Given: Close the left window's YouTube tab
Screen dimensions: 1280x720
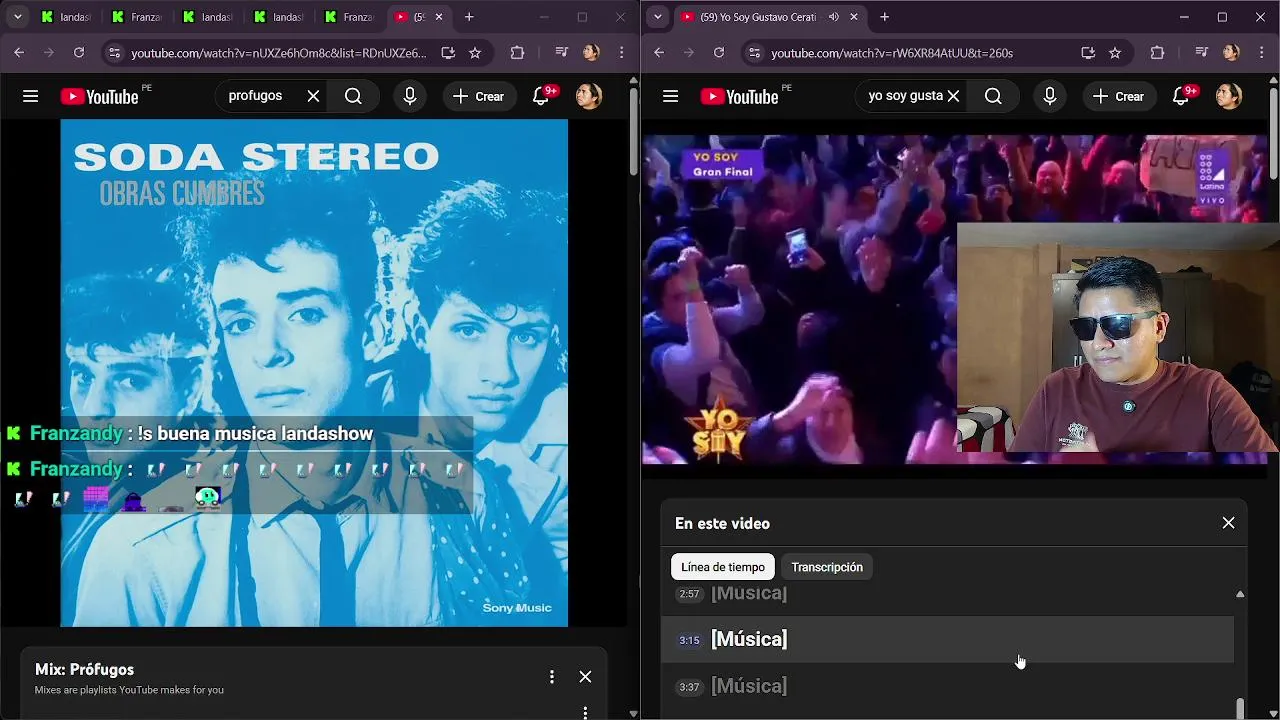Looking at the screenshot, I should coord(439,17).
